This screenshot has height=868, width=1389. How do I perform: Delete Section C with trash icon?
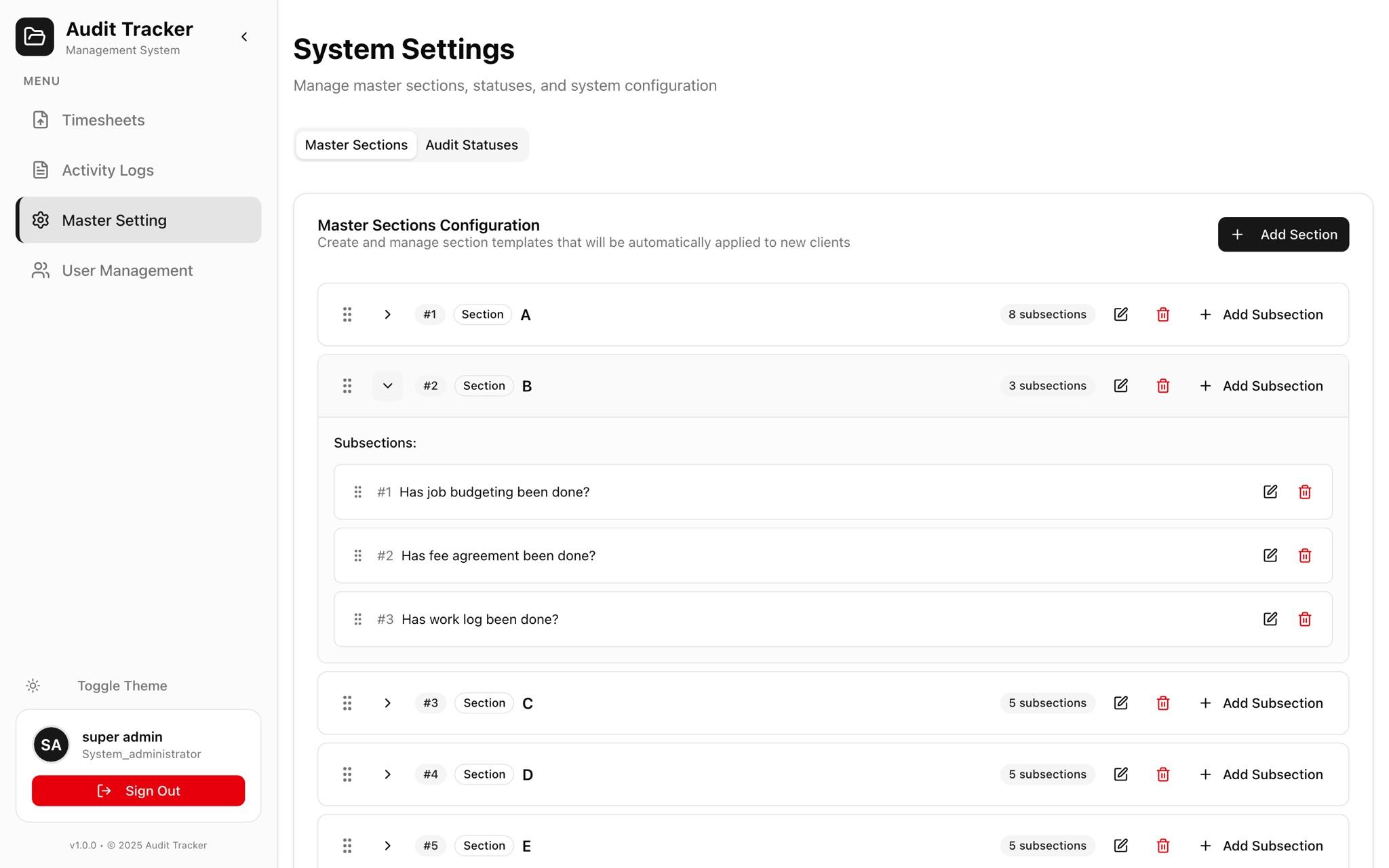point(1162,703)
